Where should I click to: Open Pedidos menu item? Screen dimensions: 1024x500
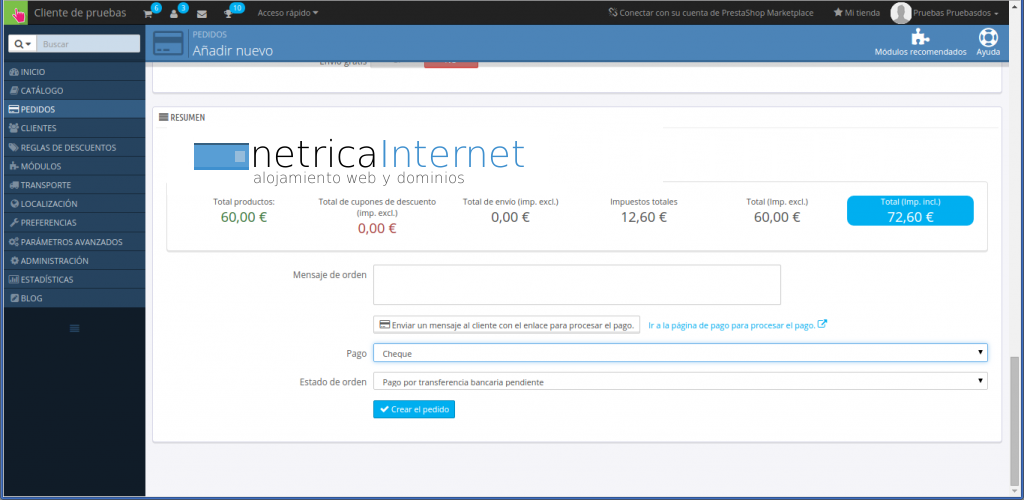[74, 110]
